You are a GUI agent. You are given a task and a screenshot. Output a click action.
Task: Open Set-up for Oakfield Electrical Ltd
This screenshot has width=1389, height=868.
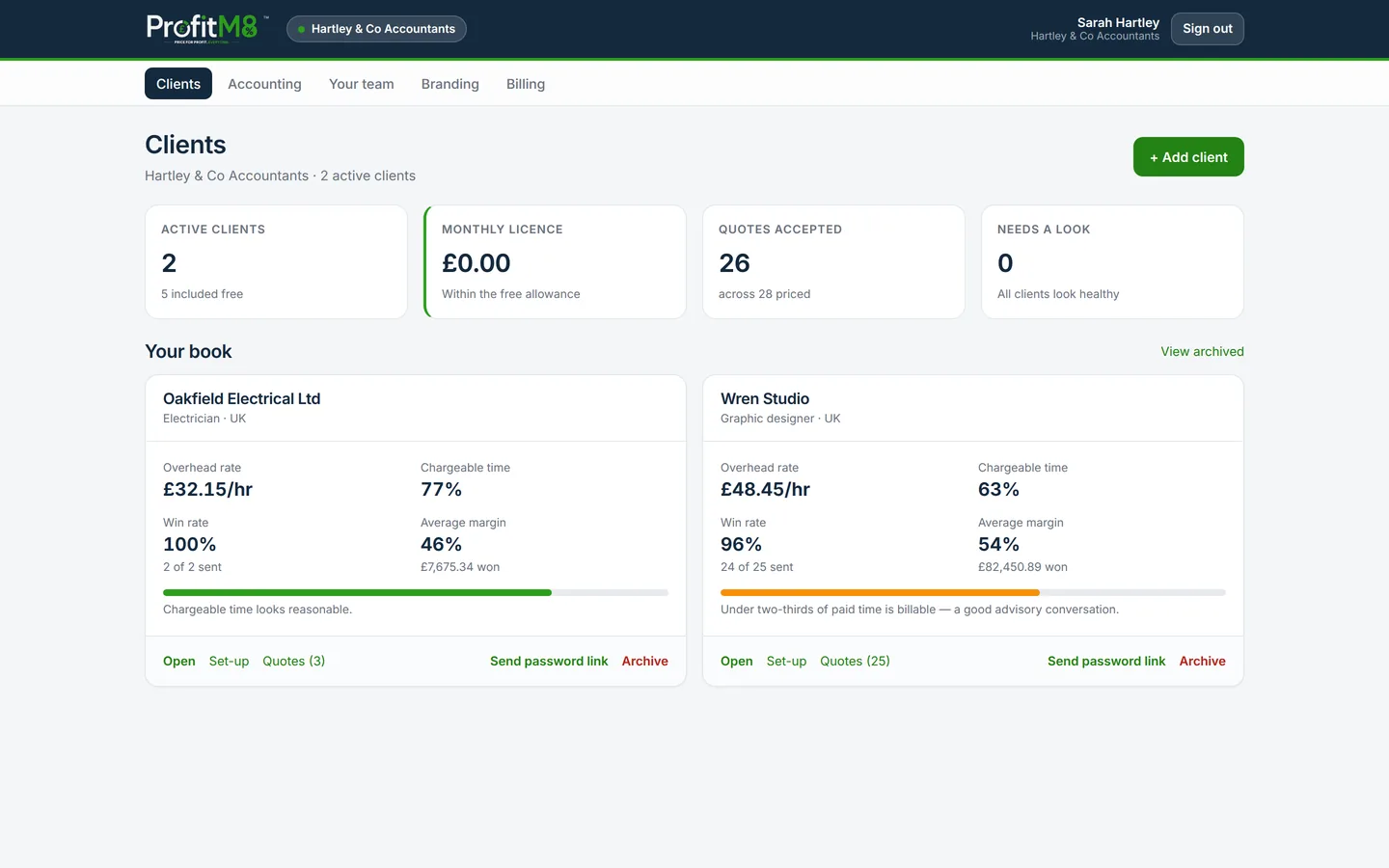[x=229, y=661]
